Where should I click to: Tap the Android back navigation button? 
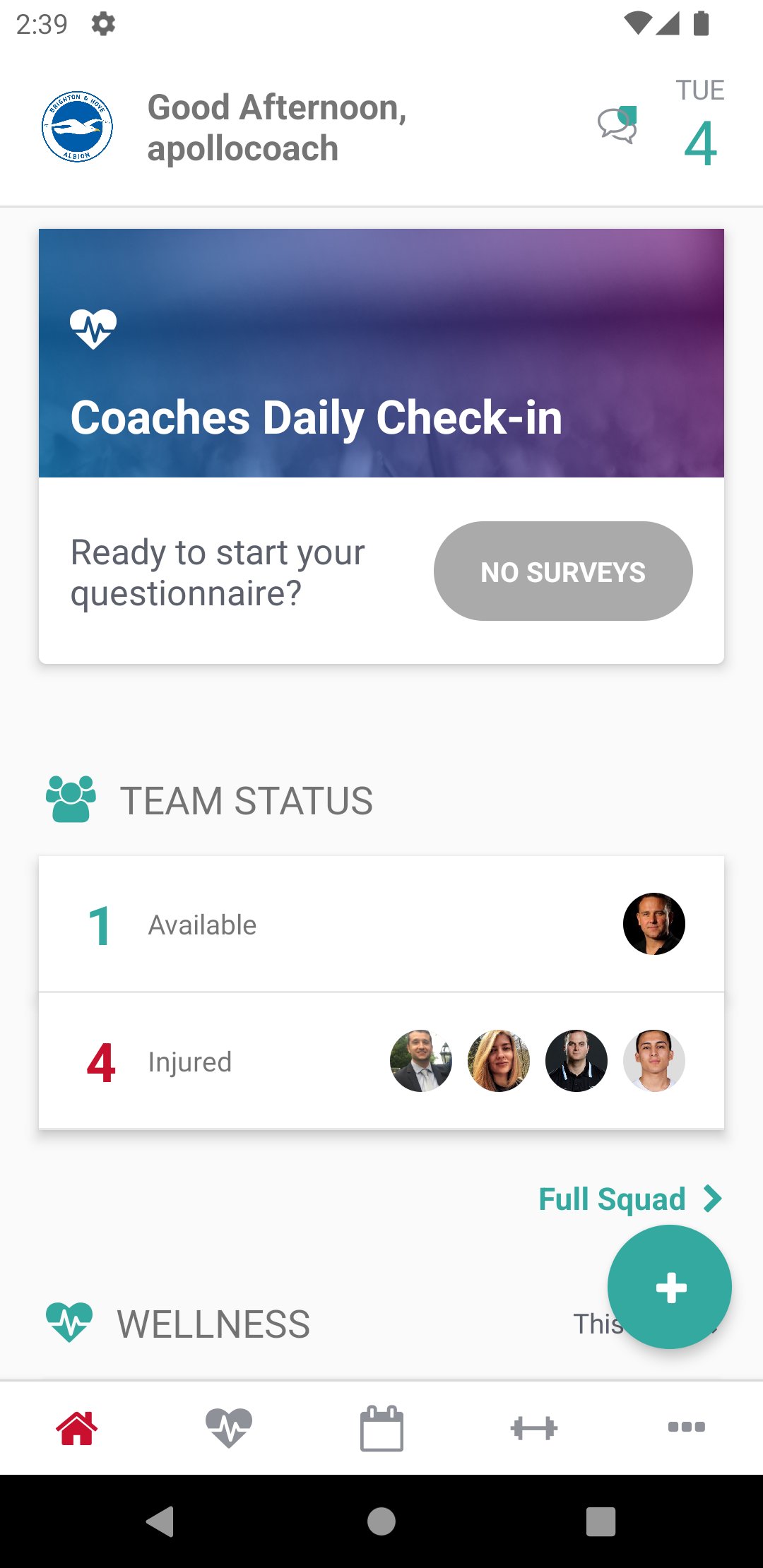click(x=160, y=1521)
